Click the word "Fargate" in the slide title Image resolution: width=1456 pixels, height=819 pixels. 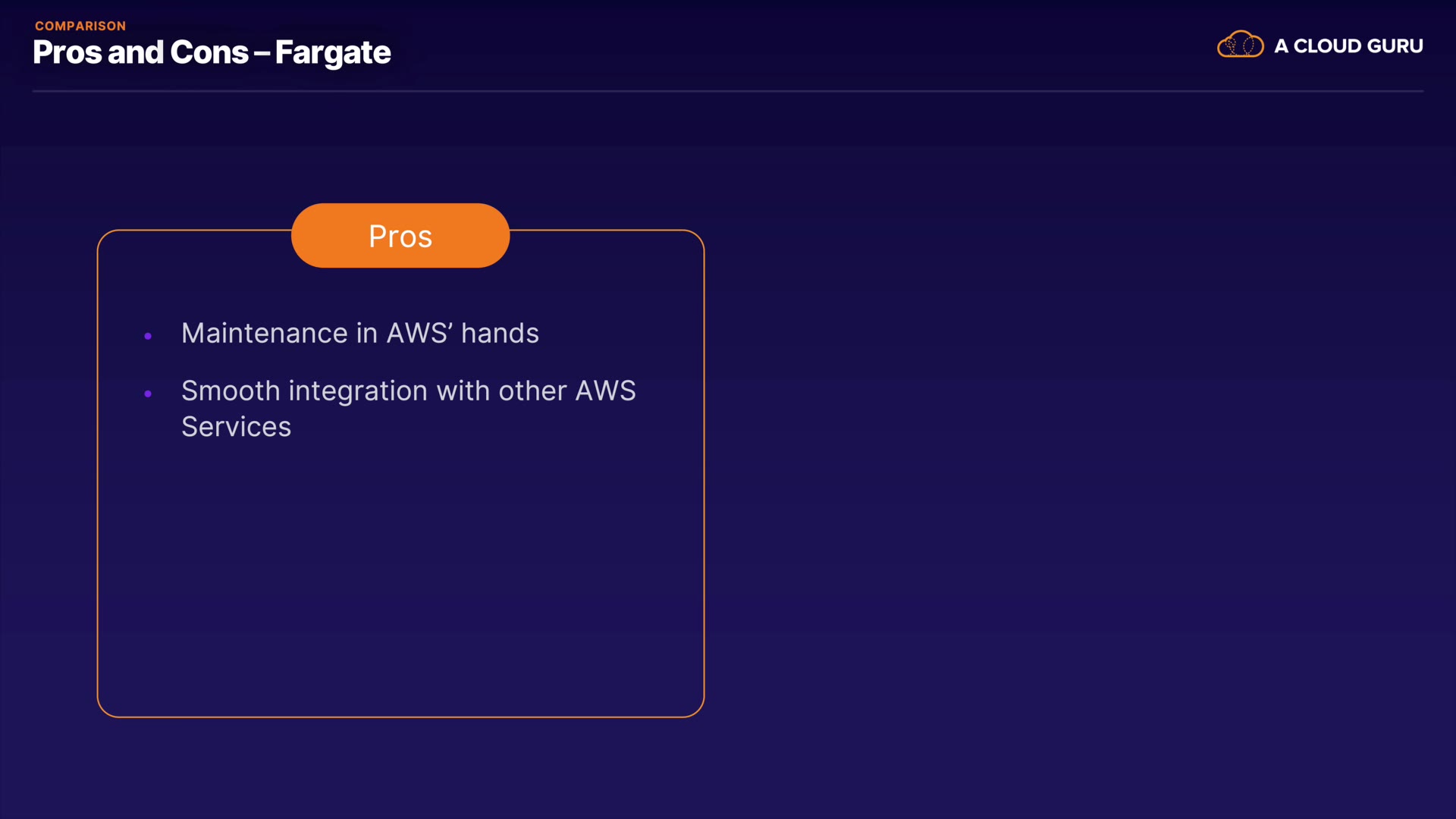(333, 53)
